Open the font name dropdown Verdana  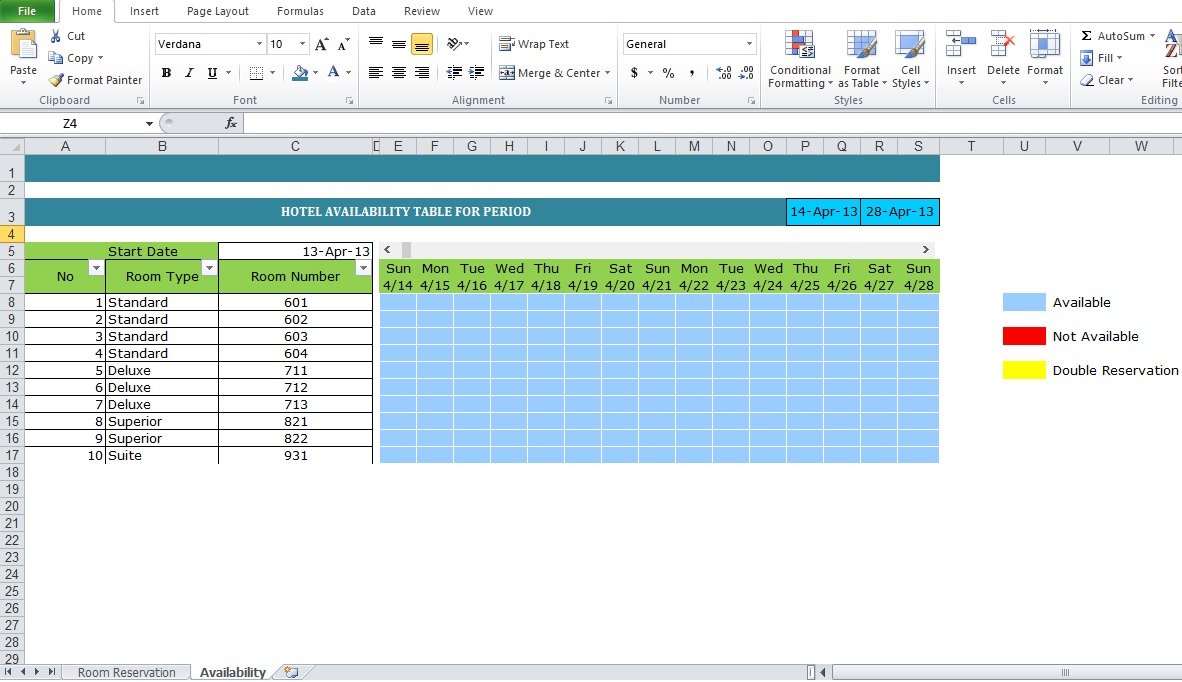259,44
